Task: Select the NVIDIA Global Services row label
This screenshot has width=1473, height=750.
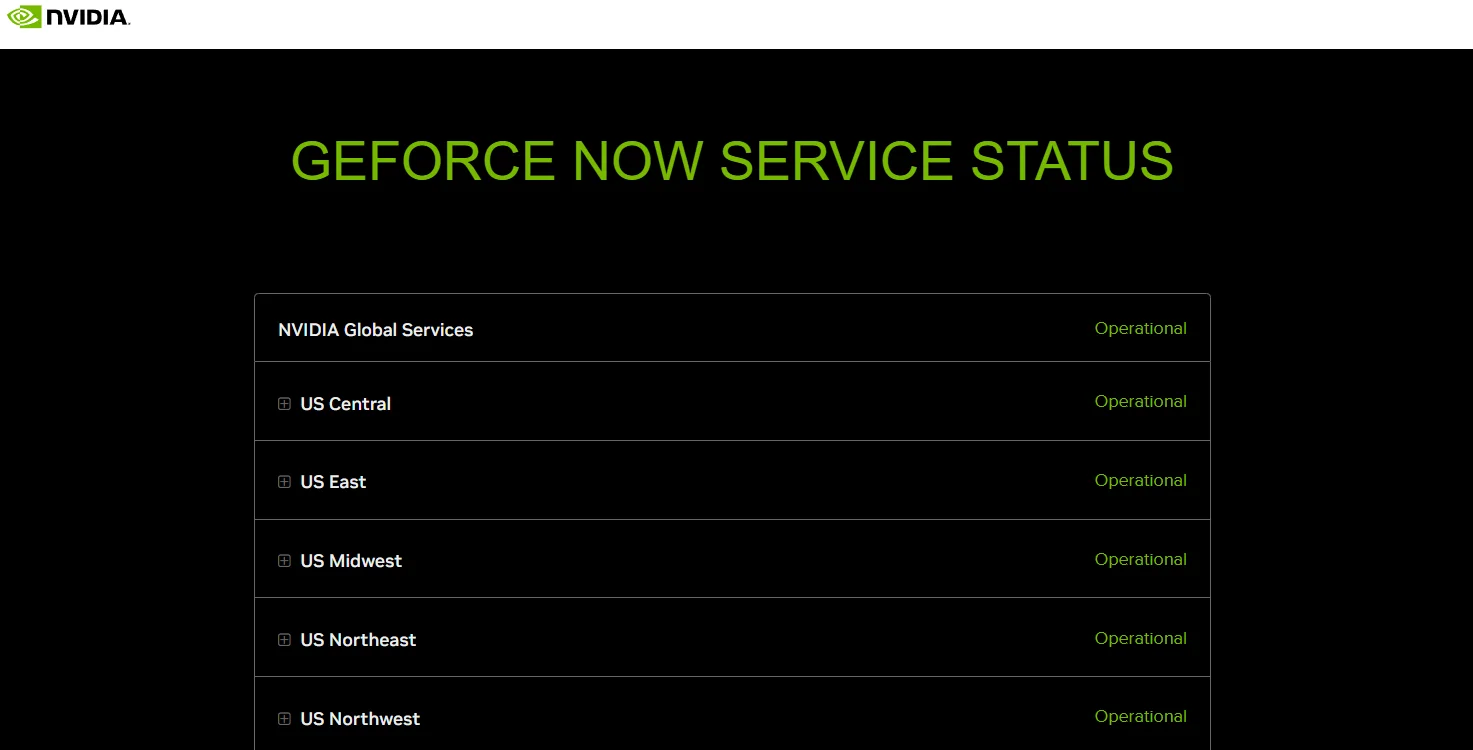Action: tap(376, 330)
